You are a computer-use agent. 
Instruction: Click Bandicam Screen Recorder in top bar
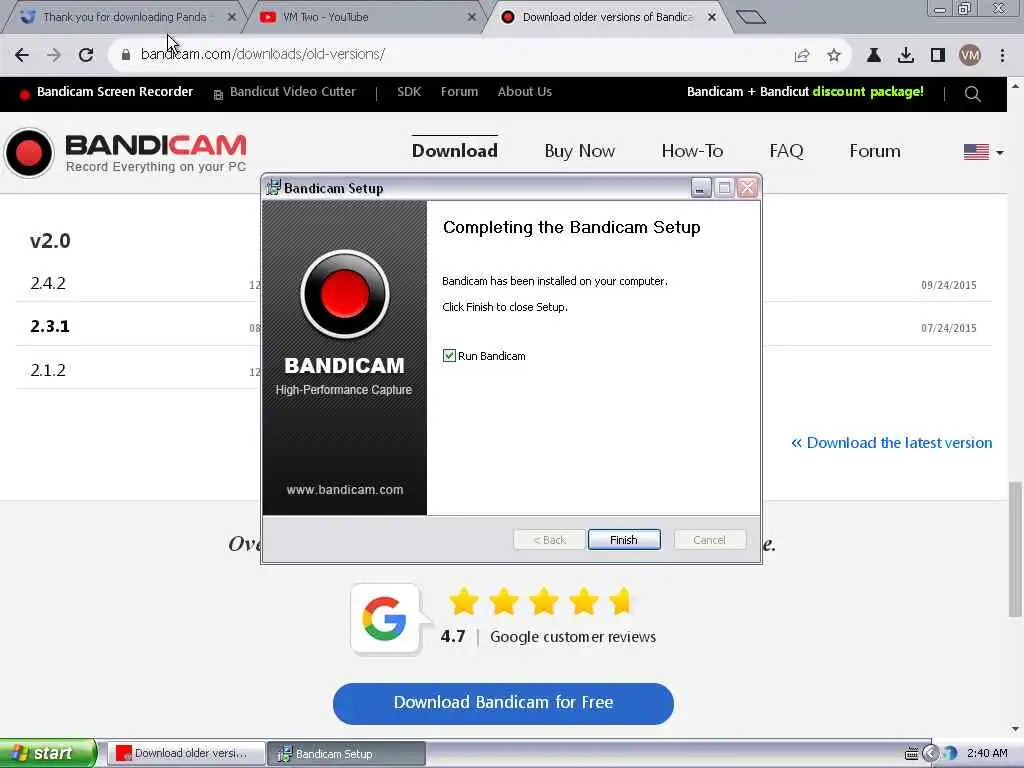pos(115,92)
